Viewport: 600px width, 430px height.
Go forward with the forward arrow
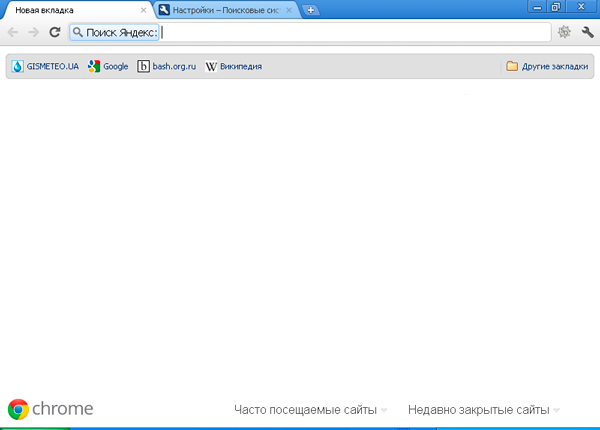click(x=34, y=32)
